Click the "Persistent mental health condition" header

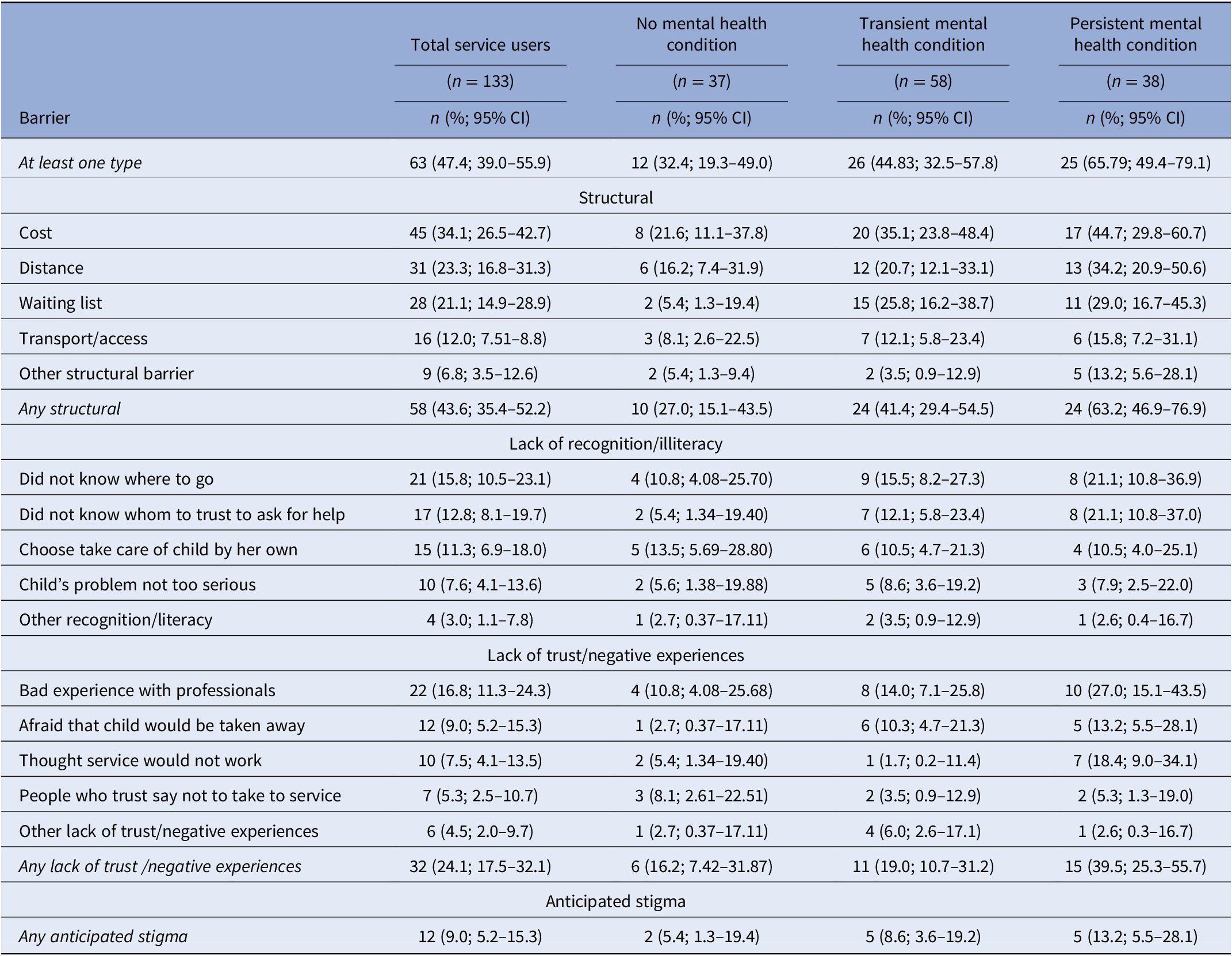[1135, 34]
